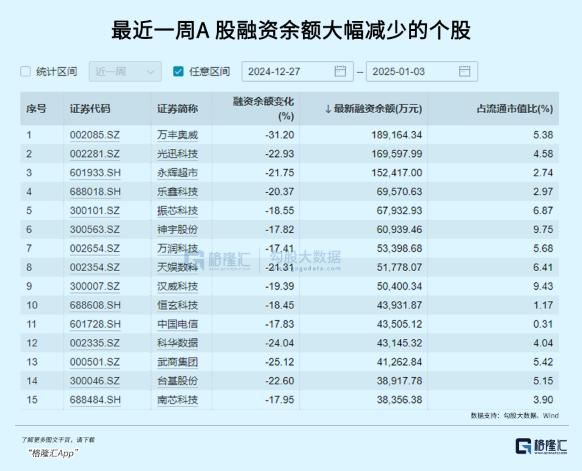Image resolution: width=582 pixels, height=471 pixels.
Task: Click stock name 中国电信
Action: coord(177,324)
